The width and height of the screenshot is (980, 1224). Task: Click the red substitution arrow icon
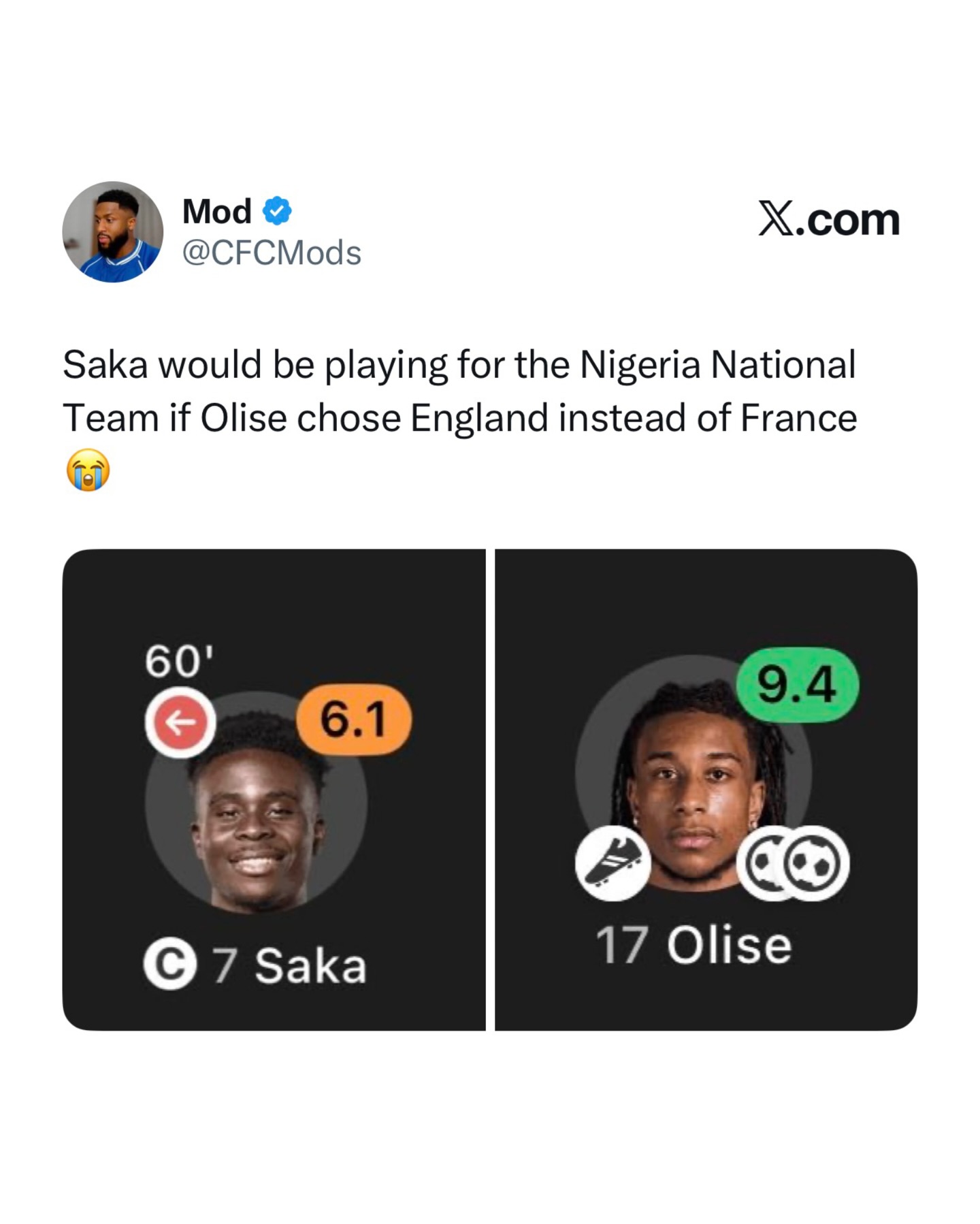click(180, 722)
